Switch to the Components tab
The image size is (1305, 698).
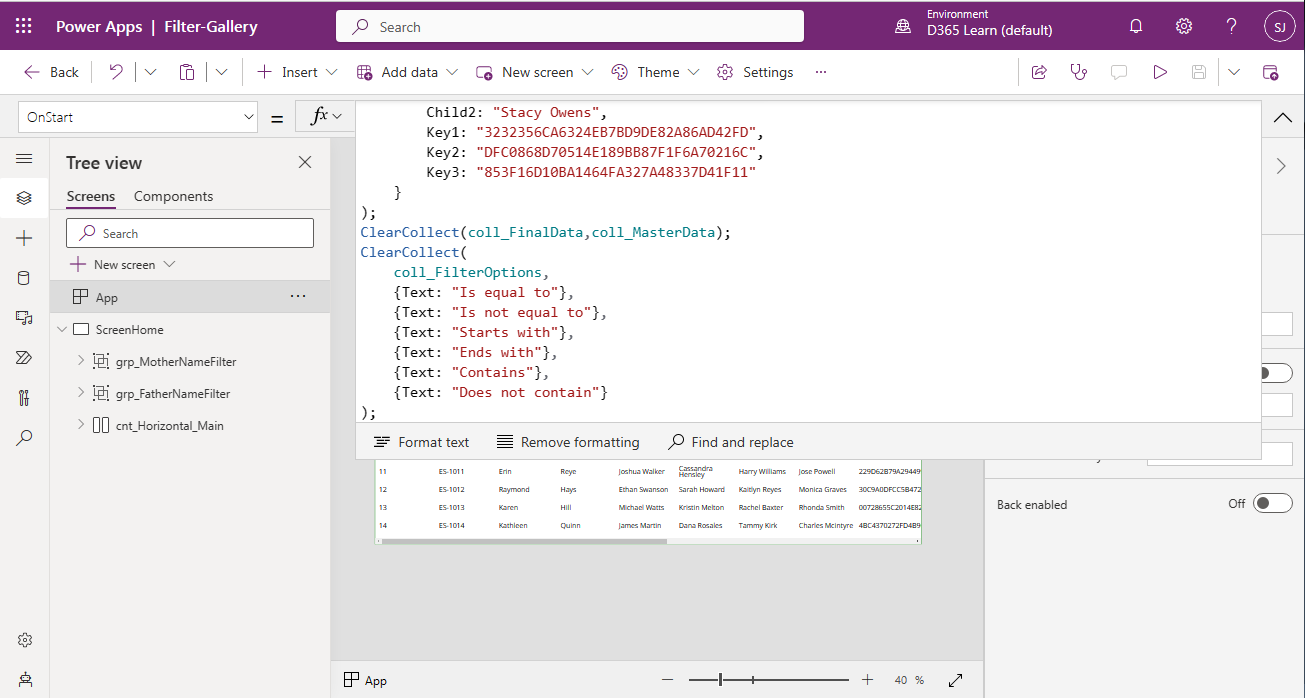click(x=173, y=197)
